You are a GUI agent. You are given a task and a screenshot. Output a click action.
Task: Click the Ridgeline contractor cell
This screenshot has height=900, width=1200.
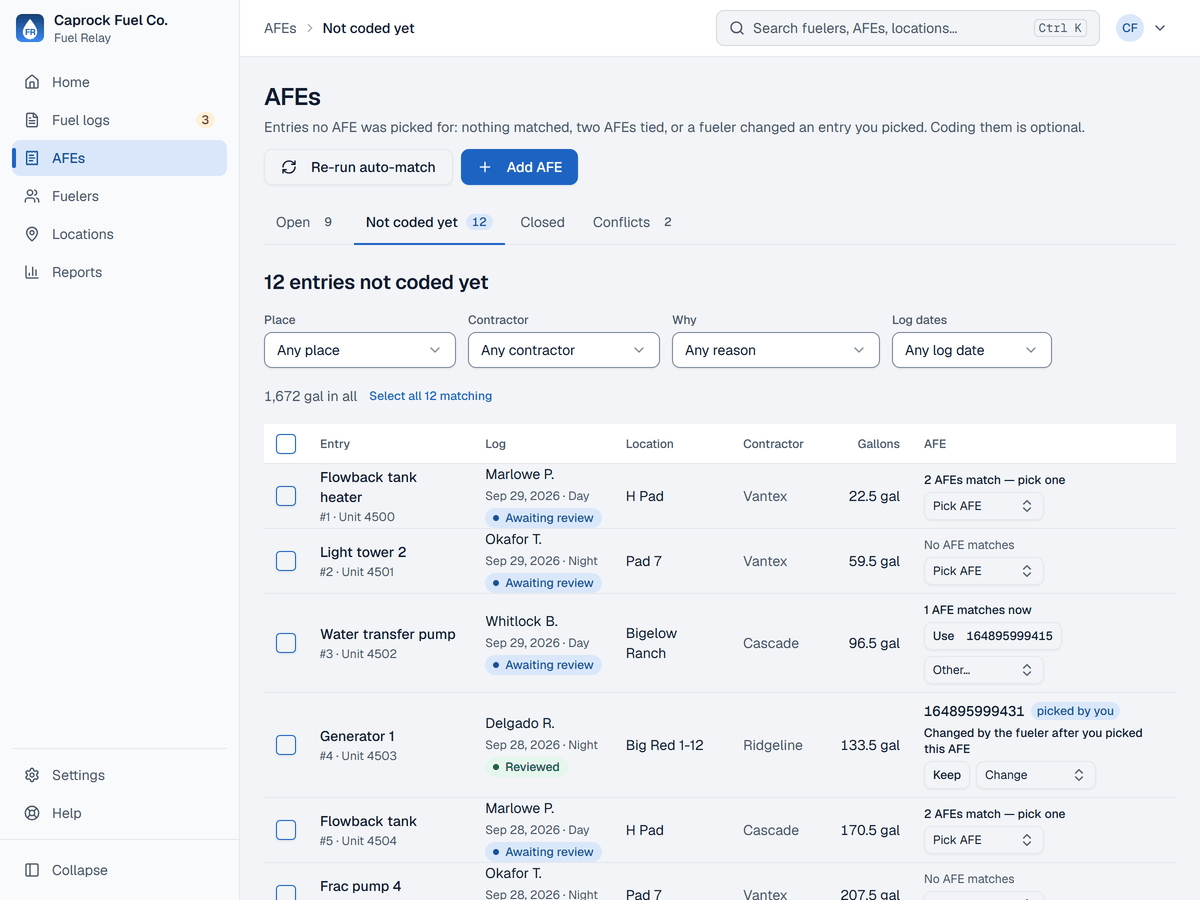point(773,745)
